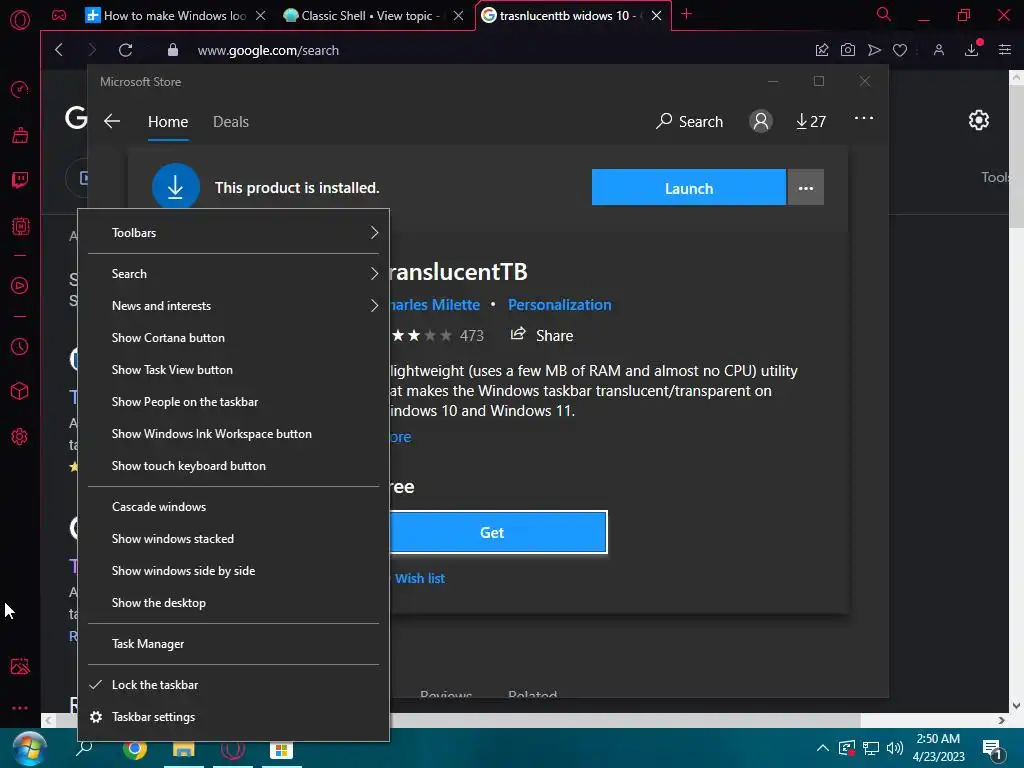1024x768 pixels.
Task: Click the 473 star rating
Action: (x=438, y=336)
